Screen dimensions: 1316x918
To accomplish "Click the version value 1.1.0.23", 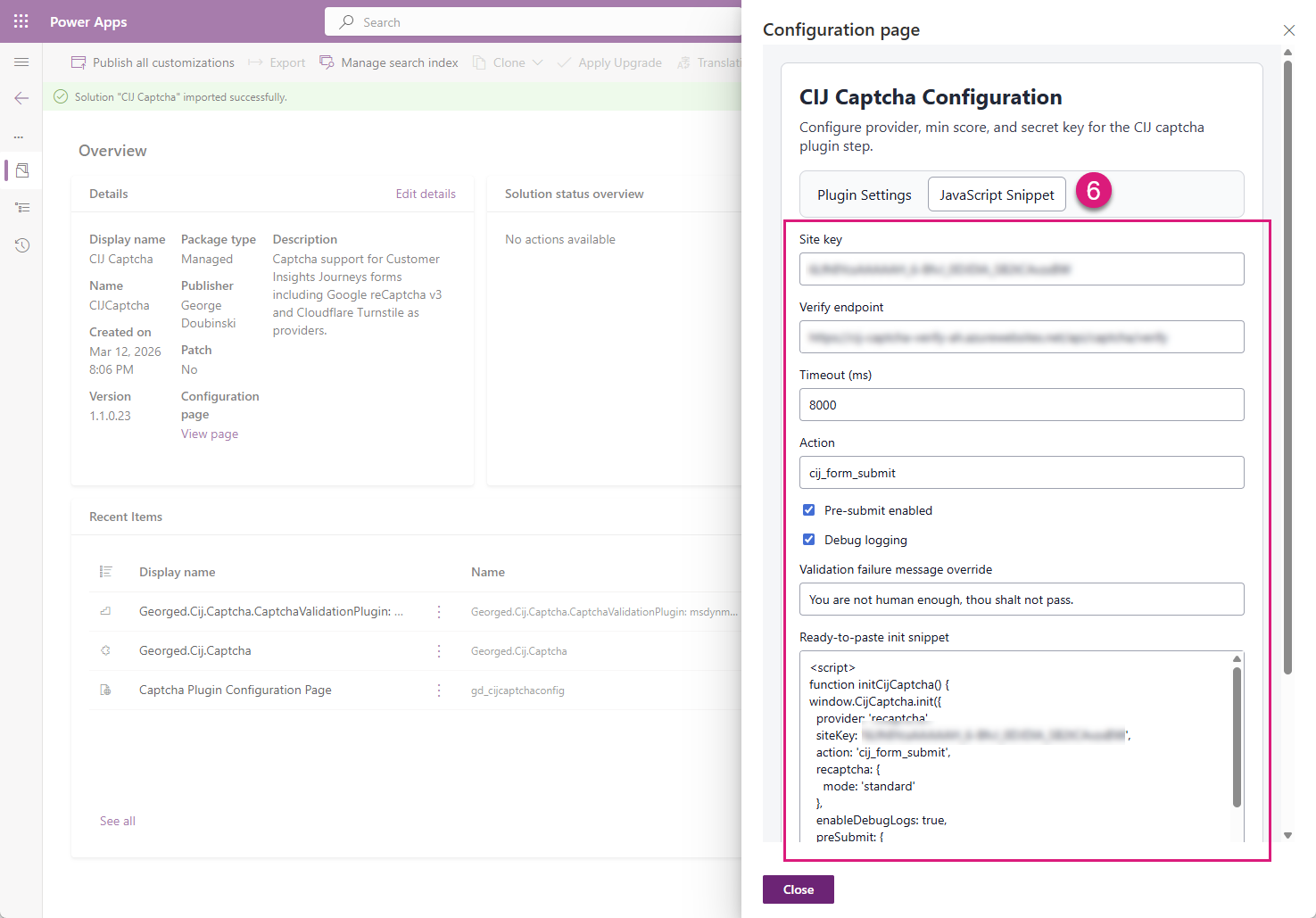I will (110, 416).
